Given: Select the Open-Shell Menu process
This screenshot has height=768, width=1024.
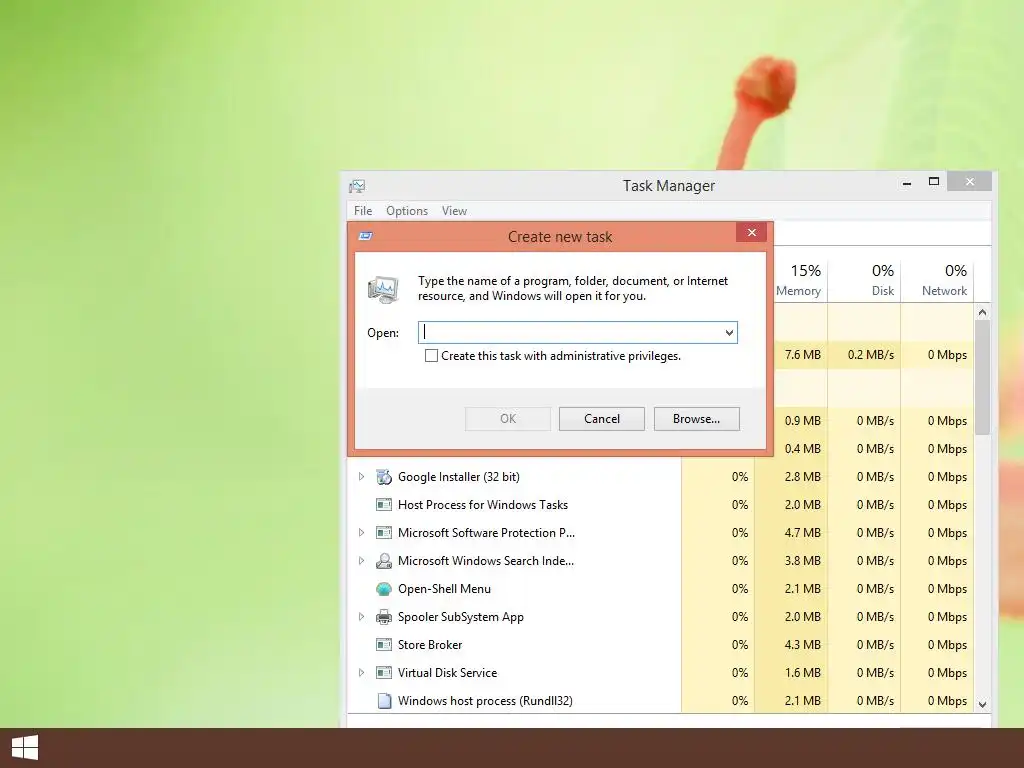Looking at the screenshot, I should (444, 589).
